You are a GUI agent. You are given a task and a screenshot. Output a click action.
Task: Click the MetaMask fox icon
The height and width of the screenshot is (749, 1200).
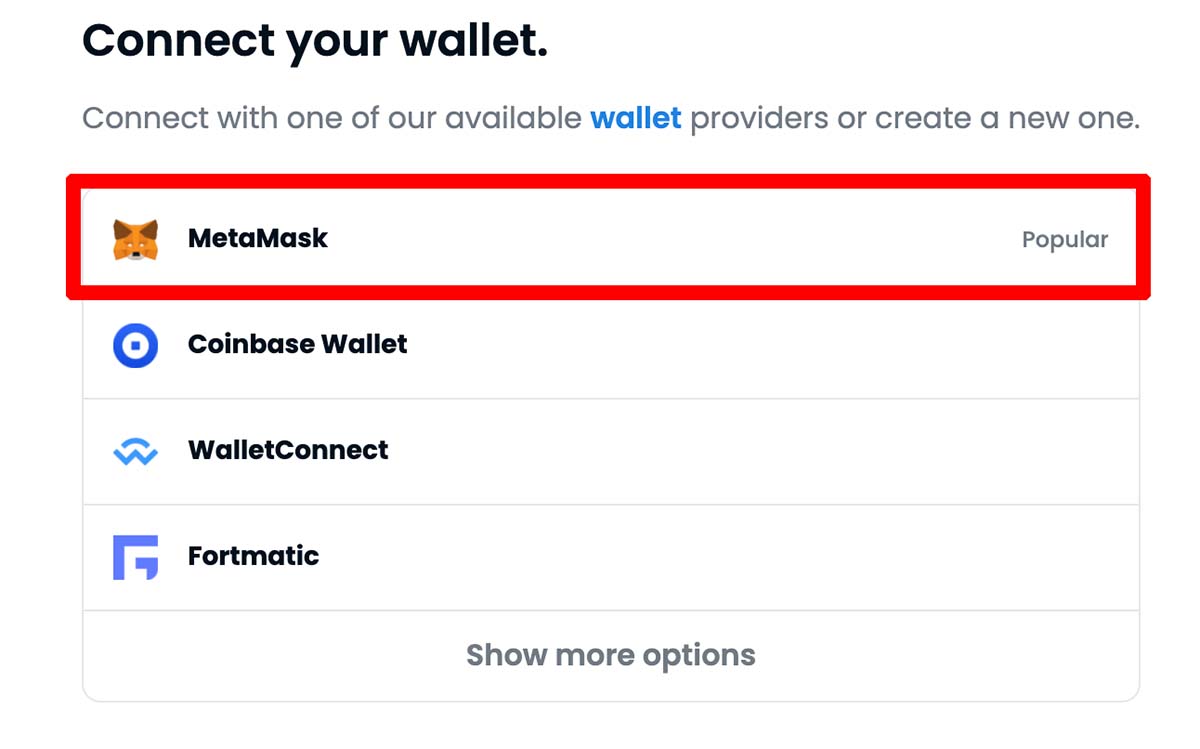[135, 240]
